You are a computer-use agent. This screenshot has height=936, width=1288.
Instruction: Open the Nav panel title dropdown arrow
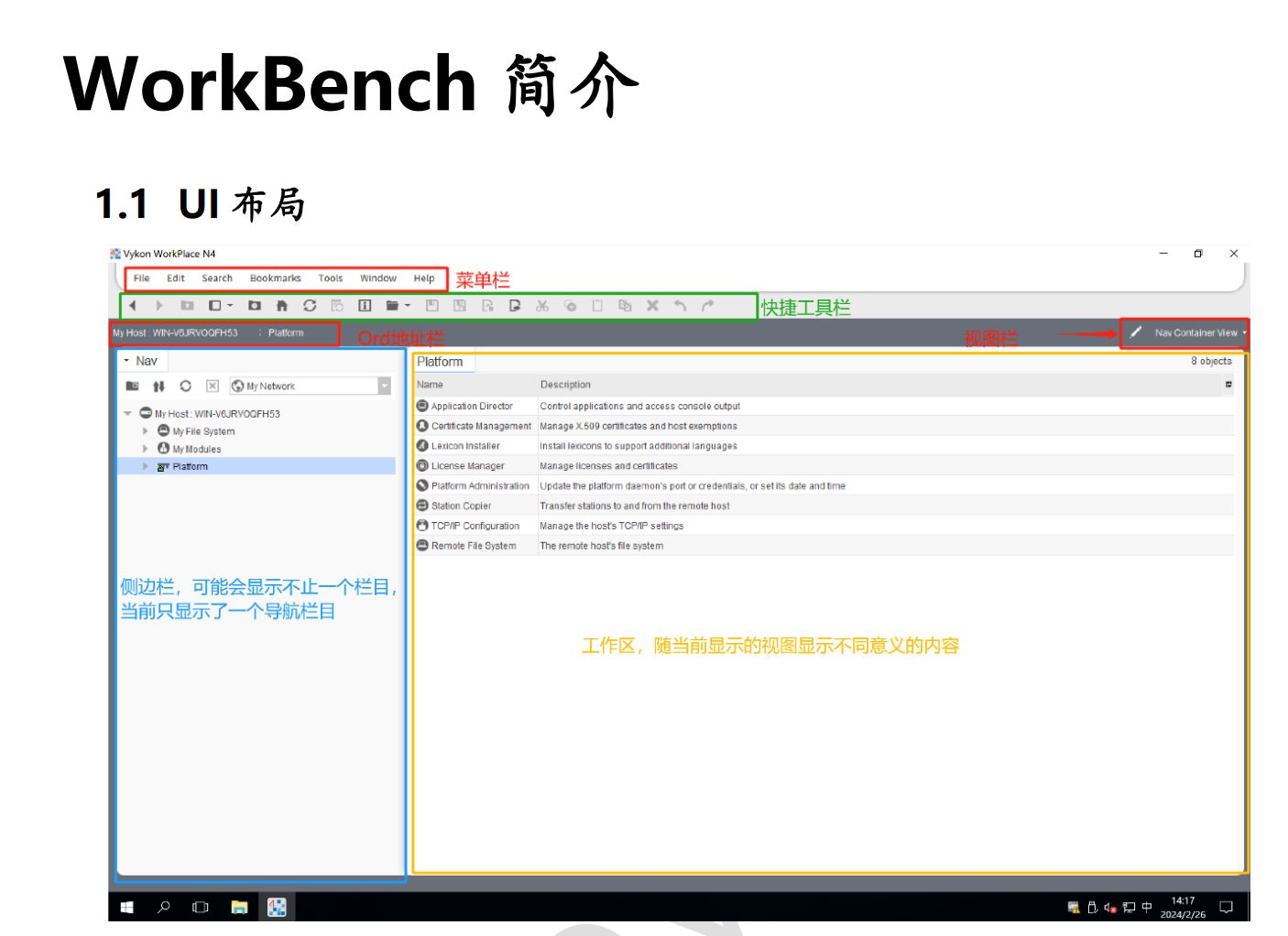pyautogui.click(x=126, y=361)
